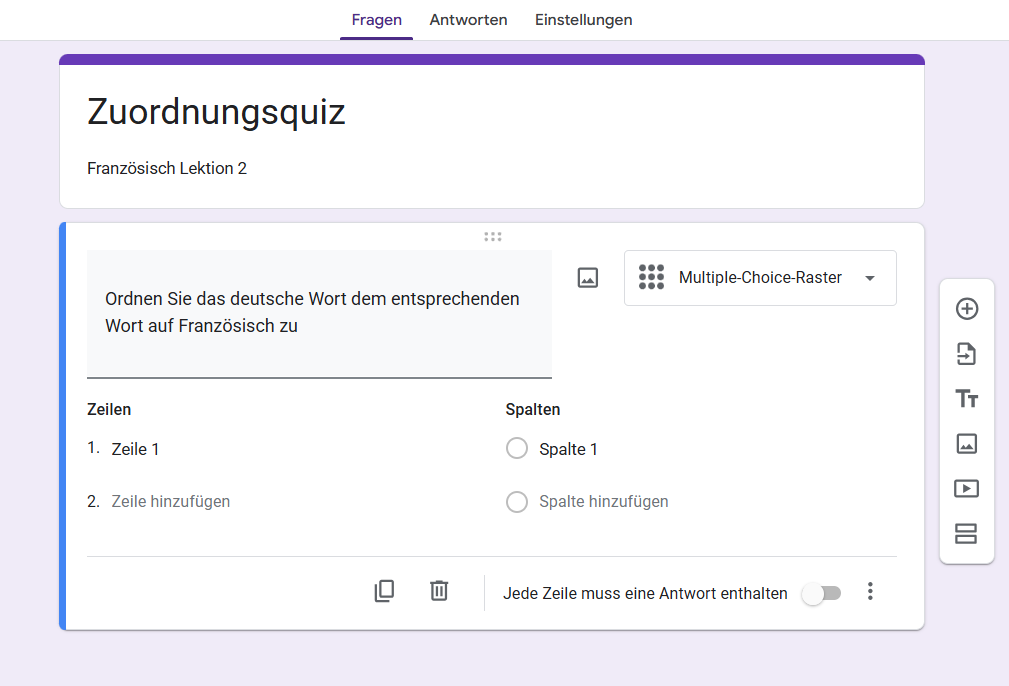The image size is (1009, 686).
Task: Open the import questions icon
Action: click(966, 354)
